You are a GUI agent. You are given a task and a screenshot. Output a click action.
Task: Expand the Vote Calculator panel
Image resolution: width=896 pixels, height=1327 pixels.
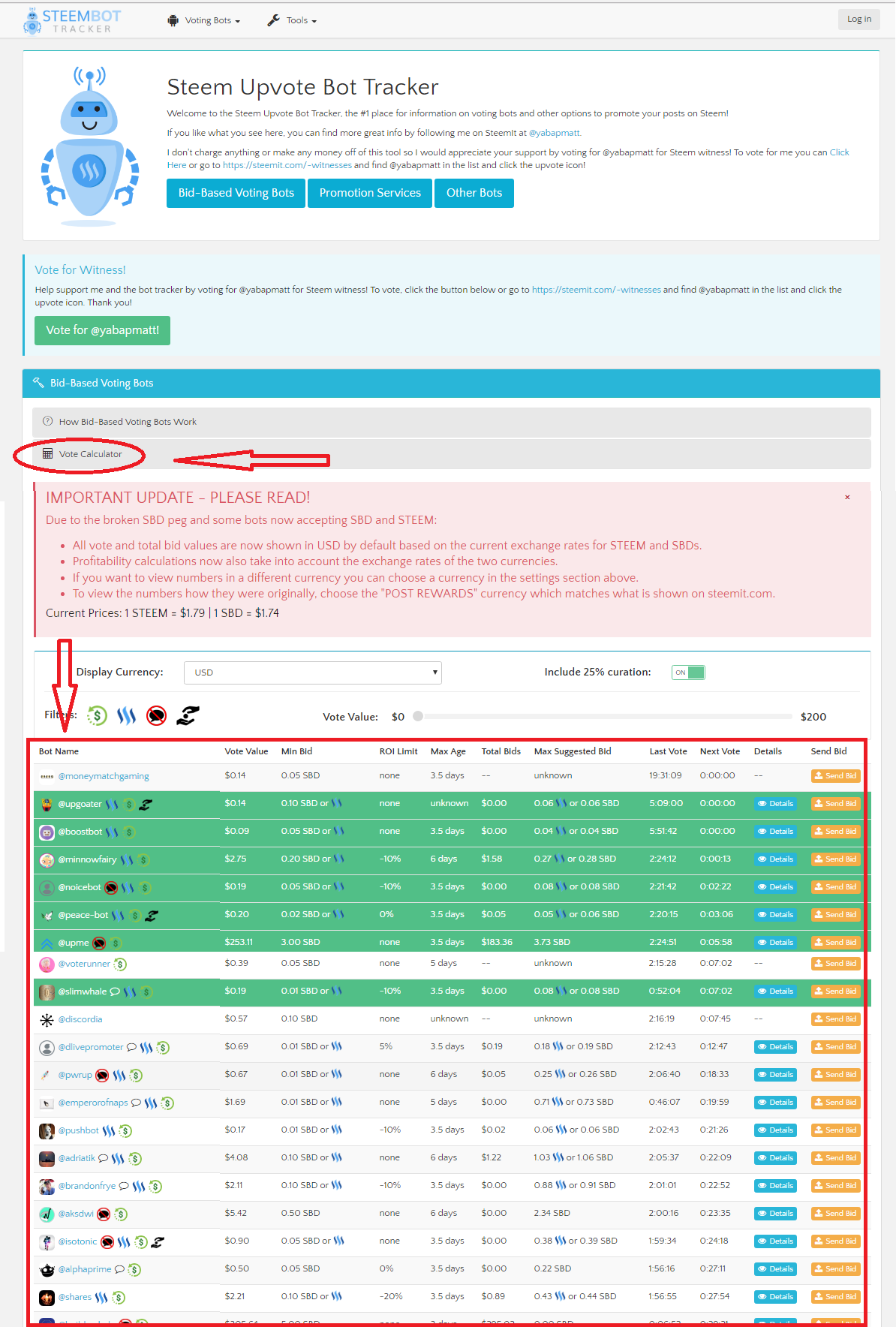(452, 454)
